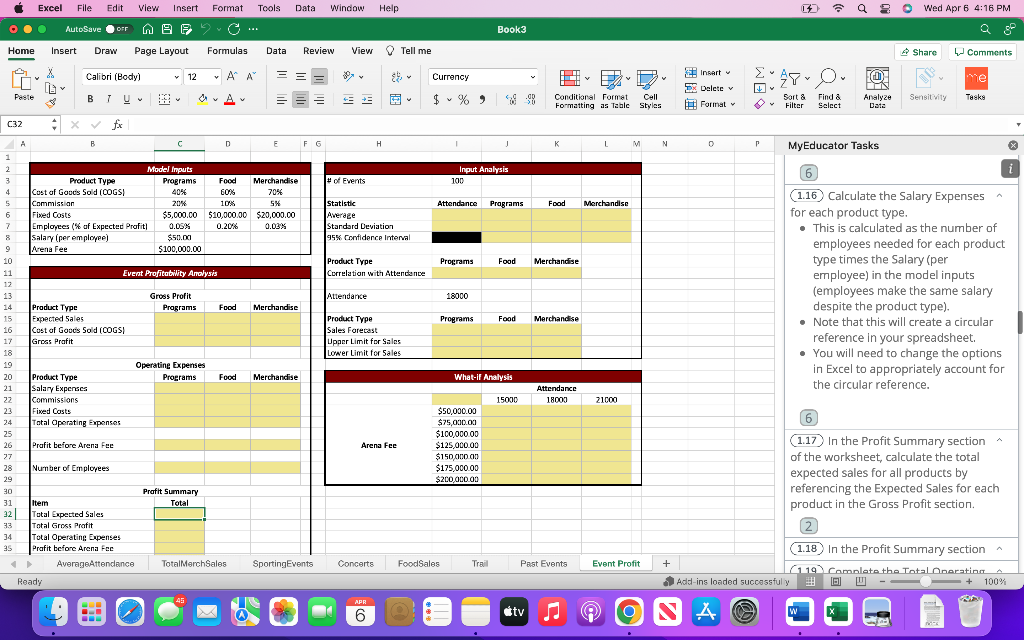Click the Cell Styles icon

[647, 79]
